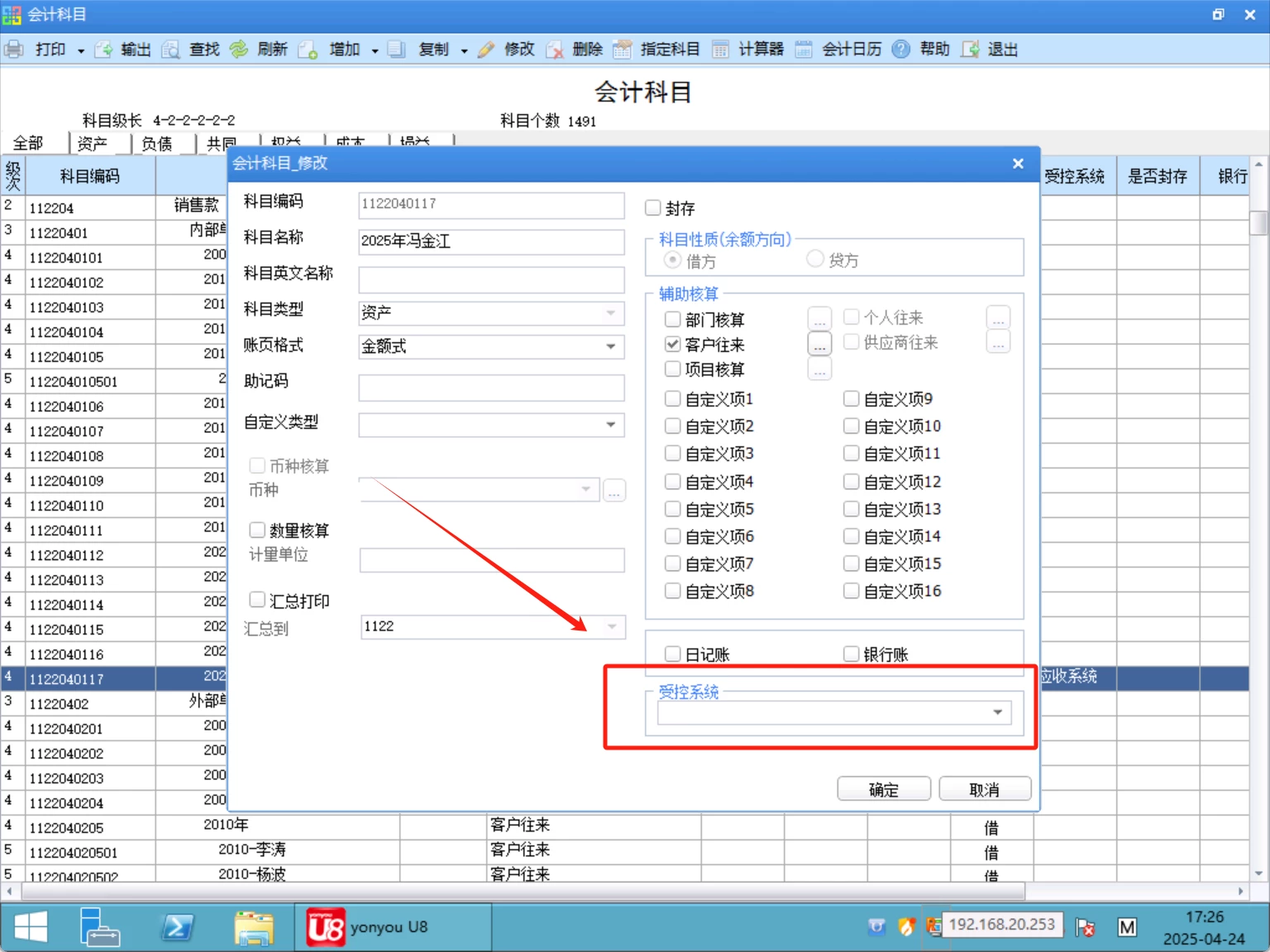
Task: Toggle 自定义项9 checkbox
Action: coord(851,399)
